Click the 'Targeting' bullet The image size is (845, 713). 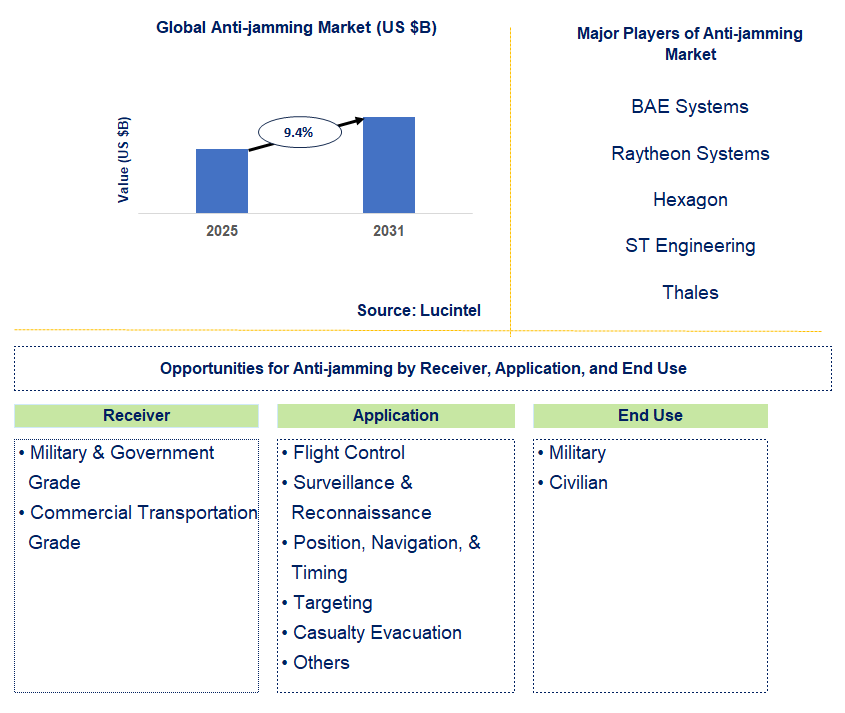[x=327, y=603]
